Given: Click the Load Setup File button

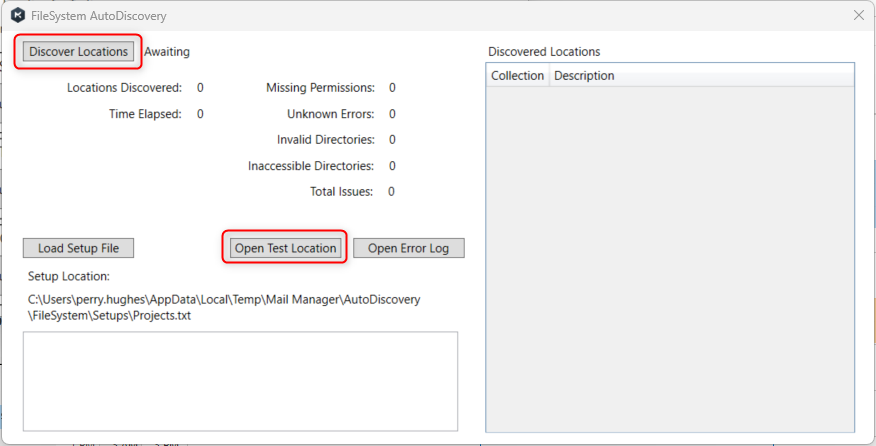Looking at the screenshot, I should tap(78, 248).
